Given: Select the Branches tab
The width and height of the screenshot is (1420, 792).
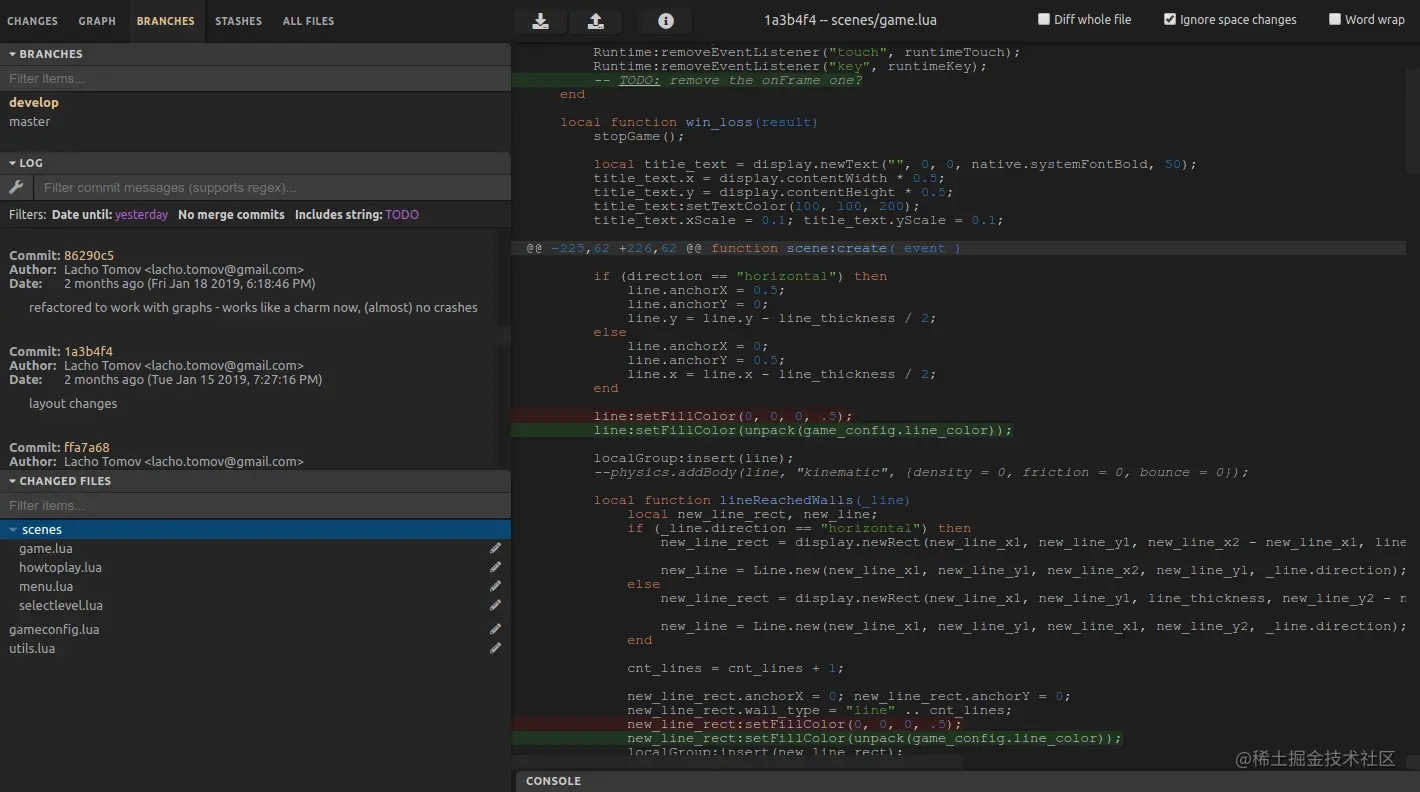Looking at the screenshot, I should 166,21.
